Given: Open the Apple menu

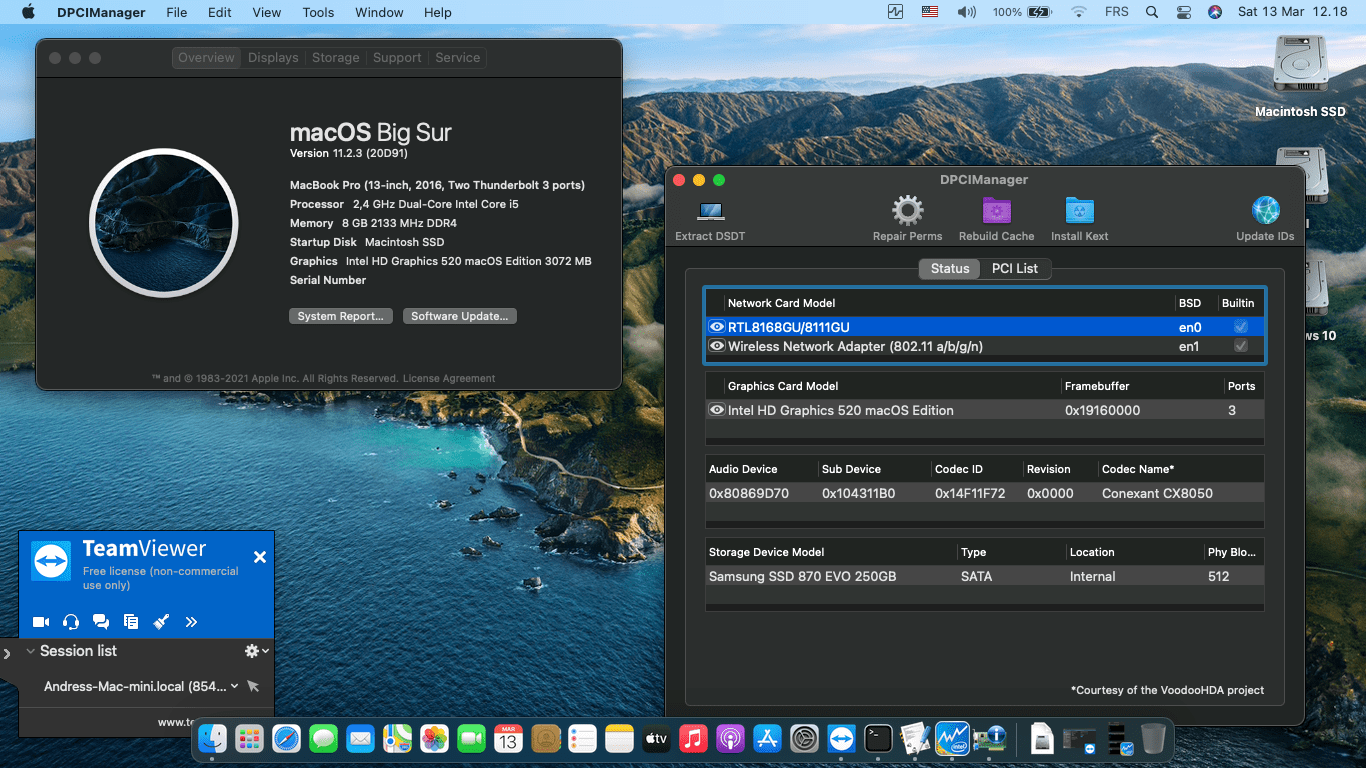Looking at the screenshot, I should click(28, 12).
